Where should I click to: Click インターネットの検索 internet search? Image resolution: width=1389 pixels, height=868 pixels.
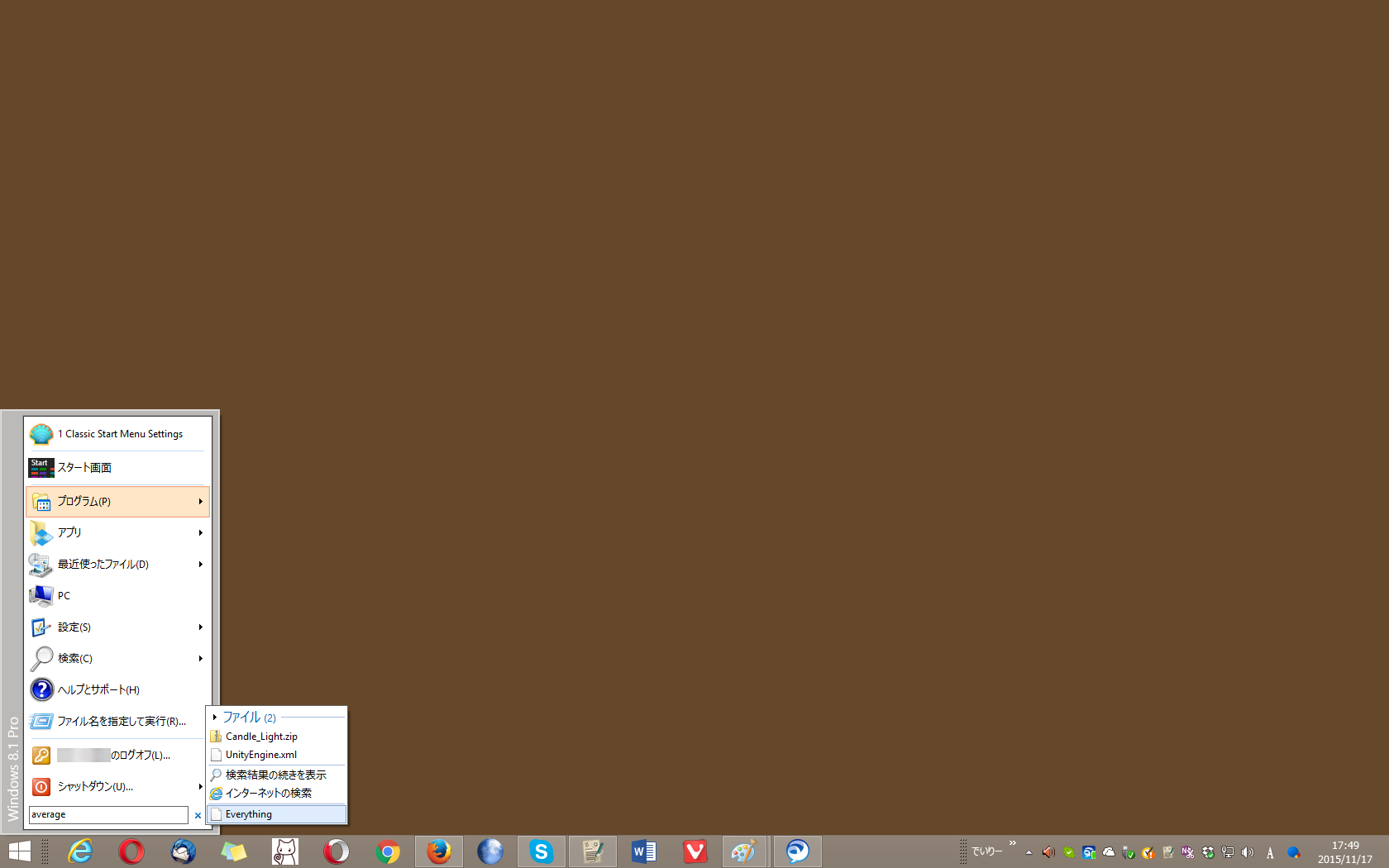coord(277,794)
